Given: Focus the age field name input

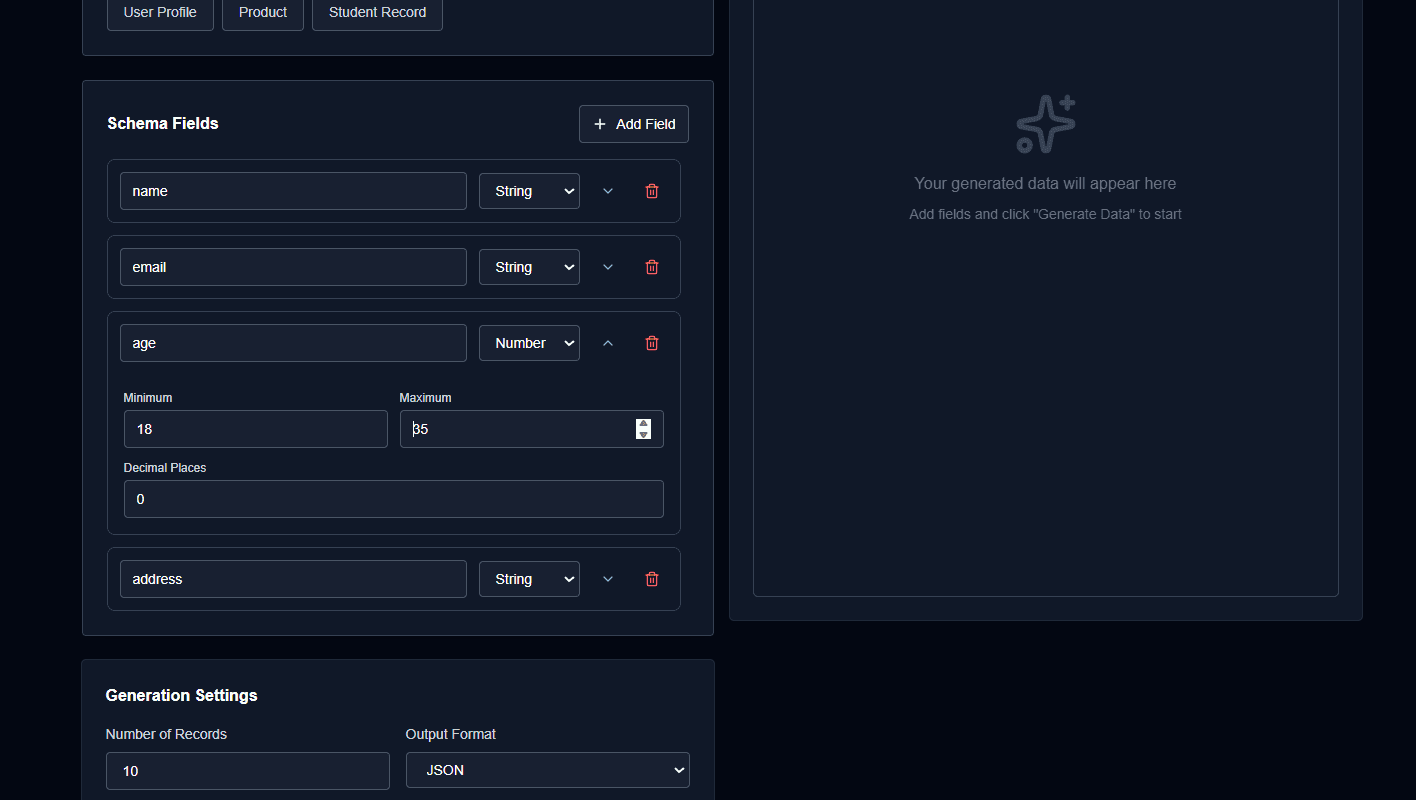Looking at the screenshot, I should click(x=293, y=343).
